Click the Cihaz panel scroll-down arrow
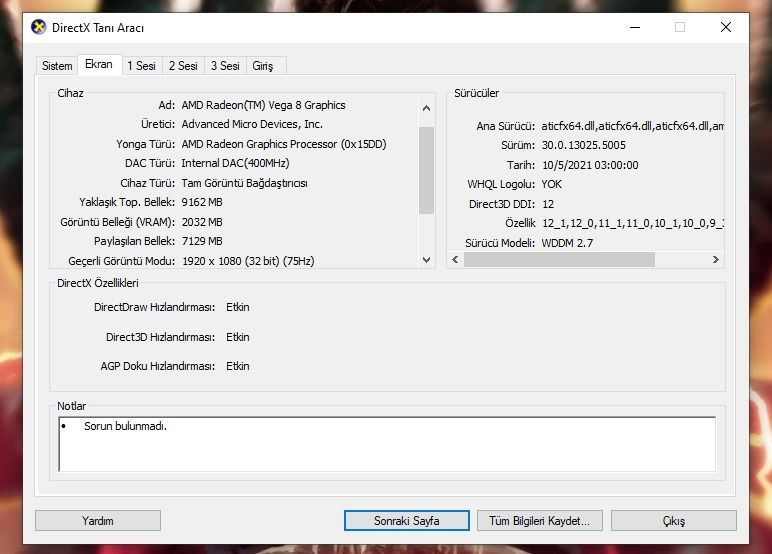 (x=426, y=260)
